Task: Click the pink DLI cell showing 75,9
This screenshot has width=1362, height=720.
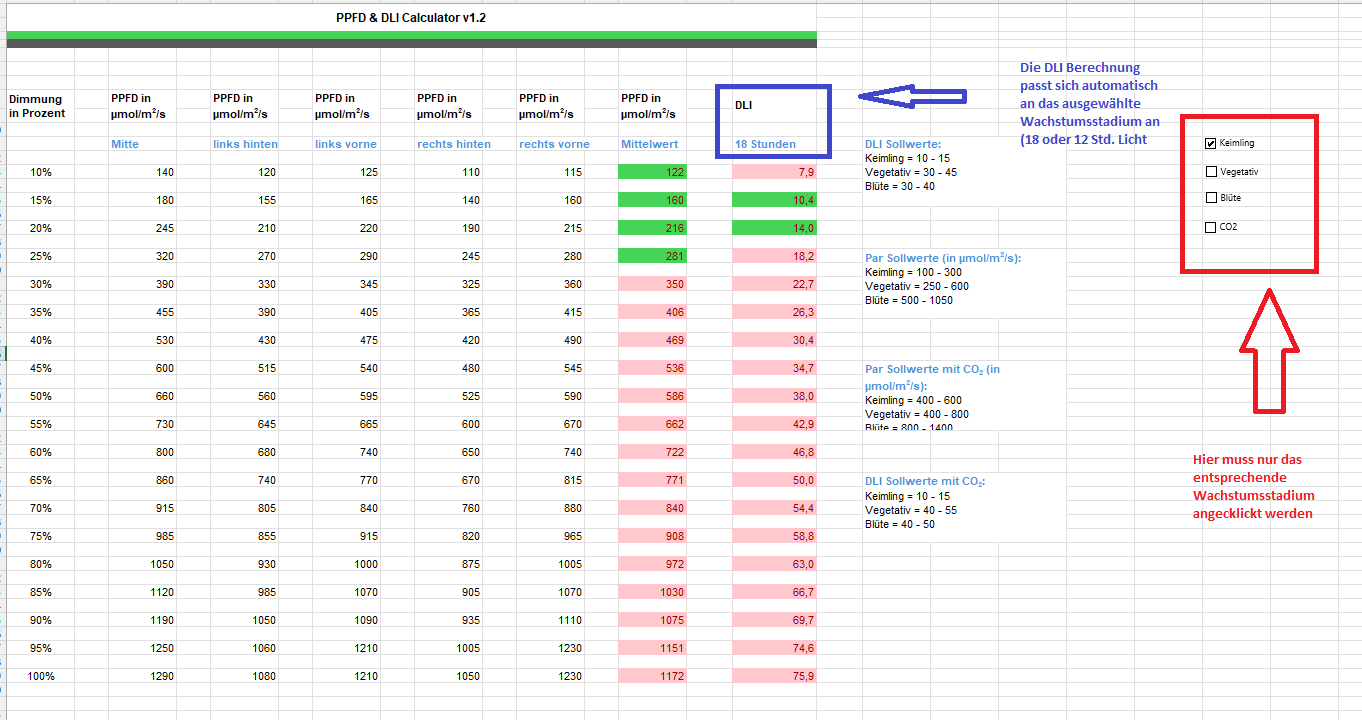Action: [774, 677]
